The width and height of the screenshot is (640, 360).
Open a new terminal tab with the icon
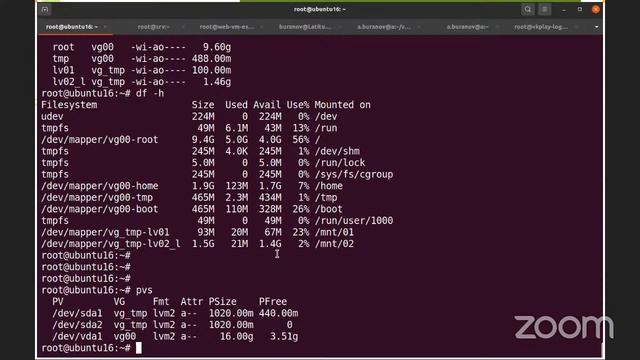point(45,9)
